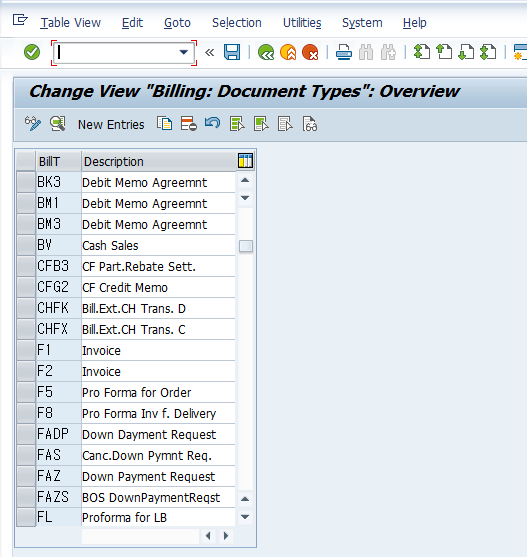The width and height of the screenshot is (527, 557).
Task: Click the horizontal scroll left arrow
Action: coord(208,536)
